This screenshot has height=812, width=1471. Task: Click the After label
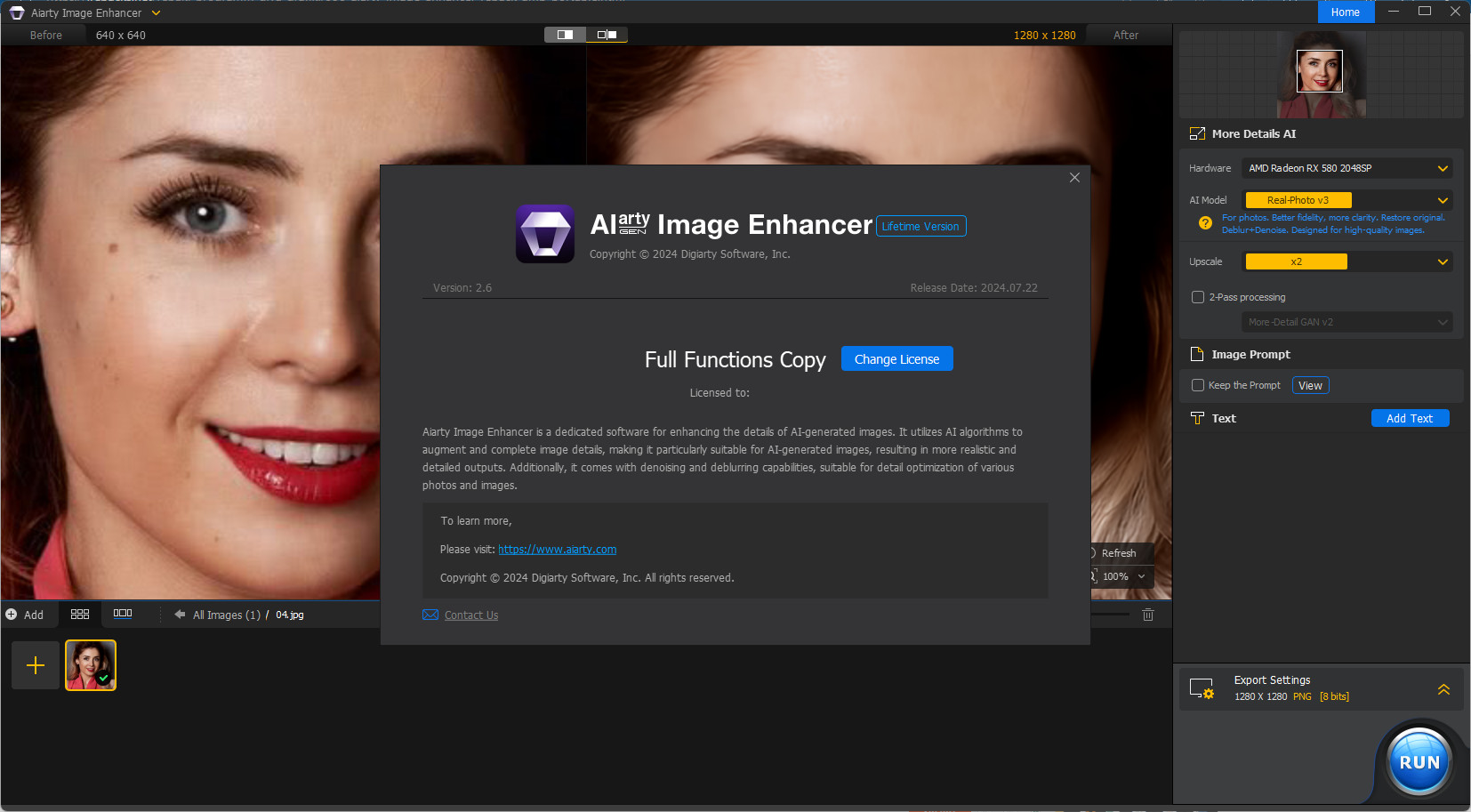pos(1126,36)
